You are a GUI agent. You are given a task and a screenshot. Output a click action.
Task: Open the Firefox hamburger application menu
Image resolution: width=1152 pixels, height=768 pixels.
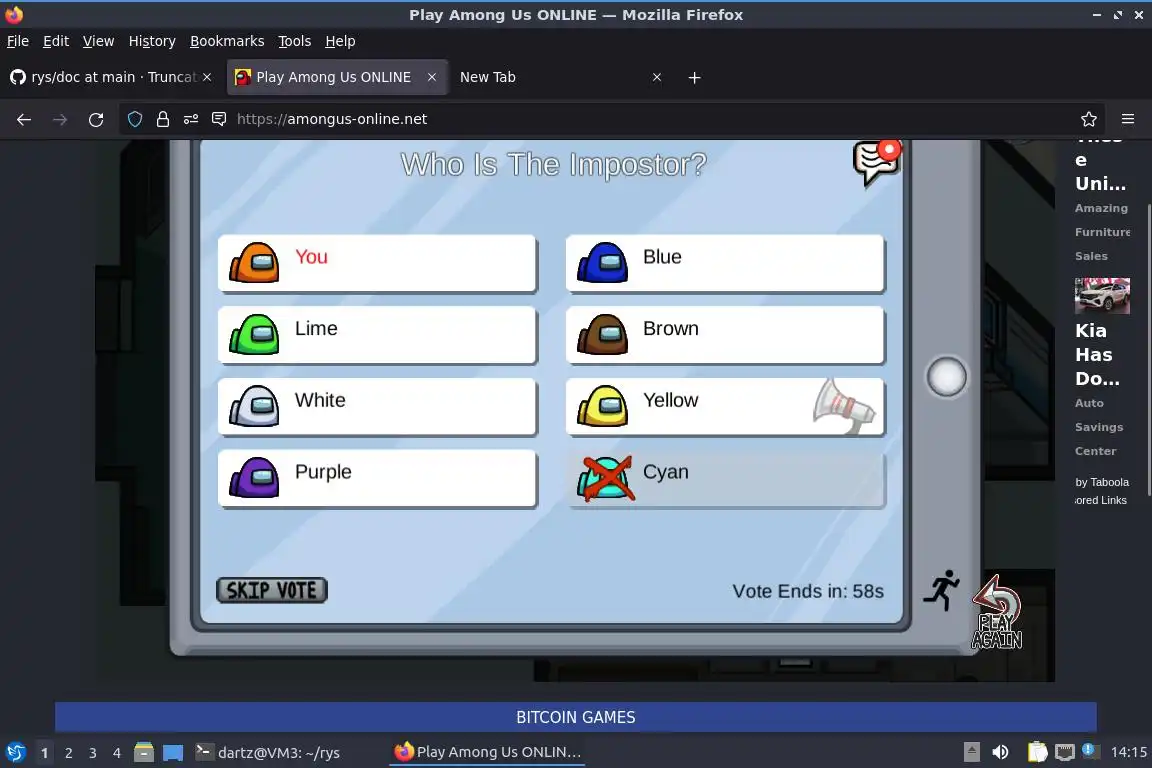[1128, 119]
